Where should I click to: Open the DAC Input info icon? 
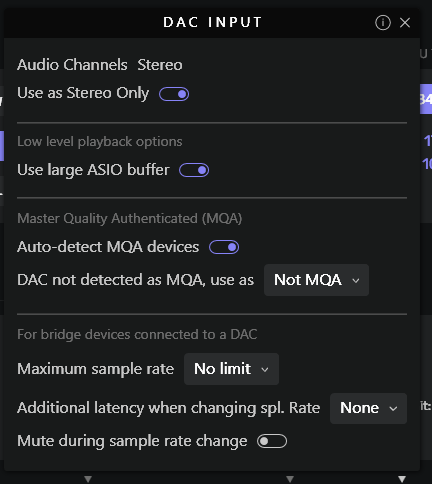[383, 23]
